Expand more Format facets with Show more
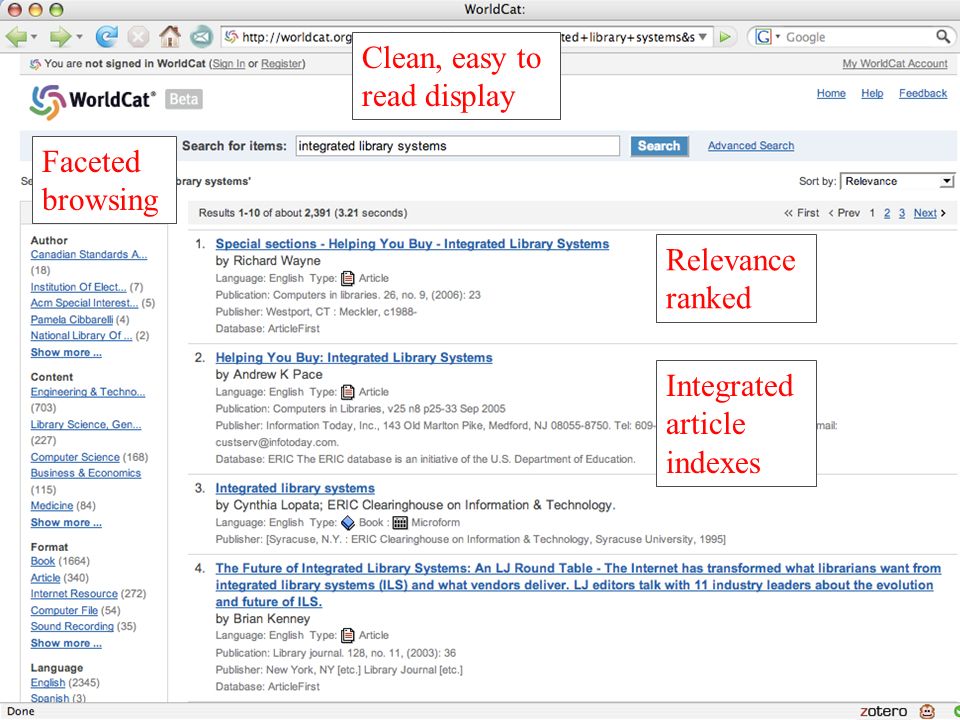Image resolution: width=960 pixels, height=720 pixels. pyautogui.click(x=66, y=643)
